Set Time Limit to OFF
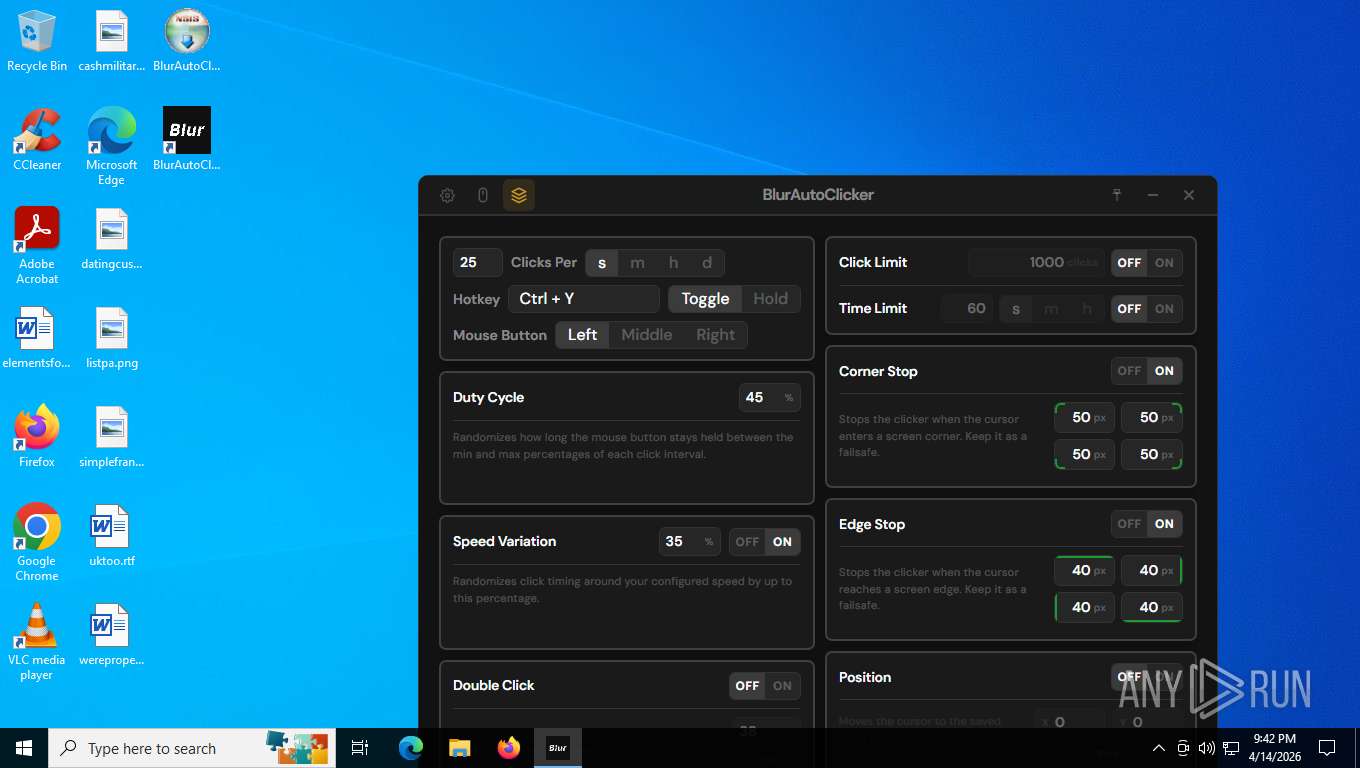This screenshot has width=1360, height=768. (1129, 309)
